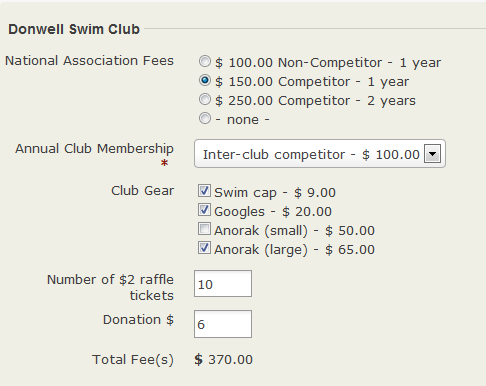Click the Anorak (large) - $65.00 label

coord(295,250)
